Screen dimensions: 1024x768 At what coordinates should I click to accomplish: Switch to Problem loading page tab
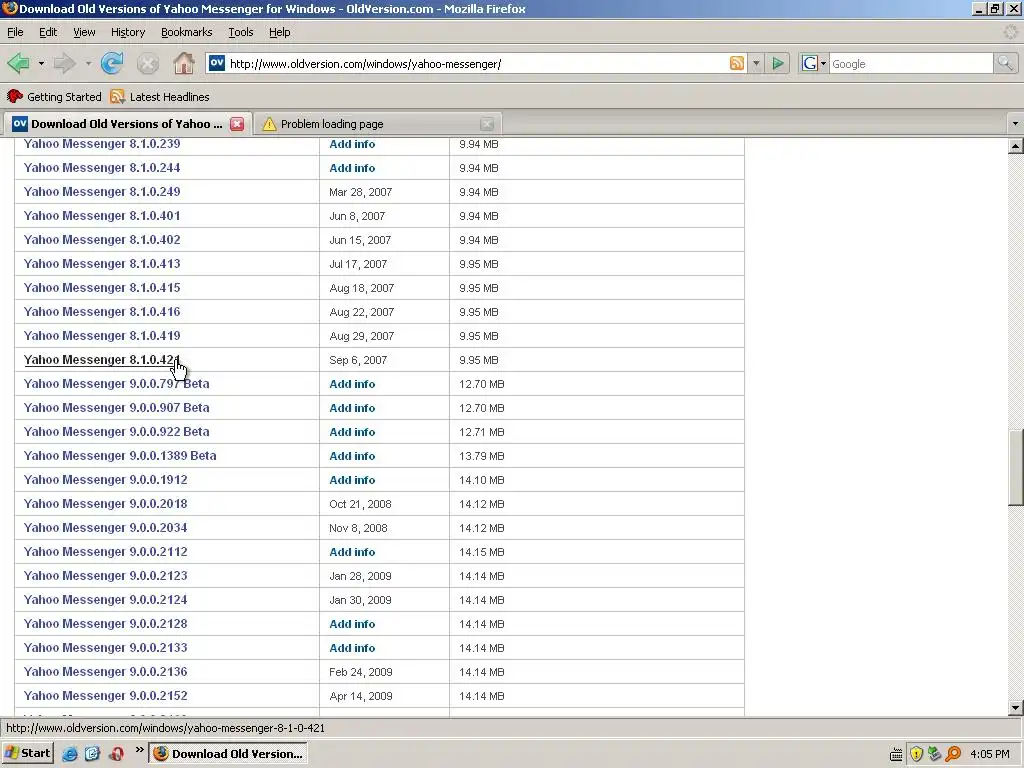click(377, 124)
